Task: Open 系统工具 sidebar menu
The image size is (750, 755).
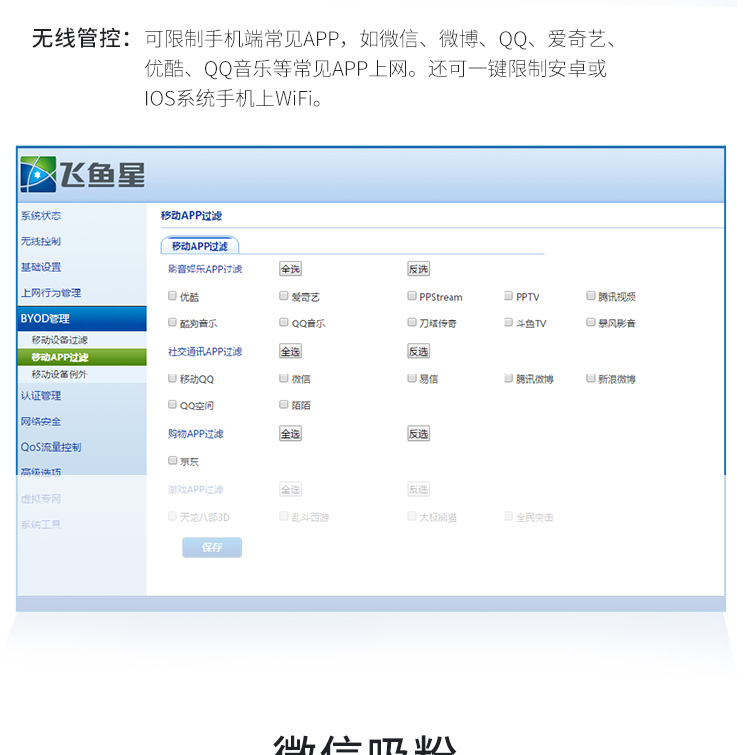Action: point(40,524)
